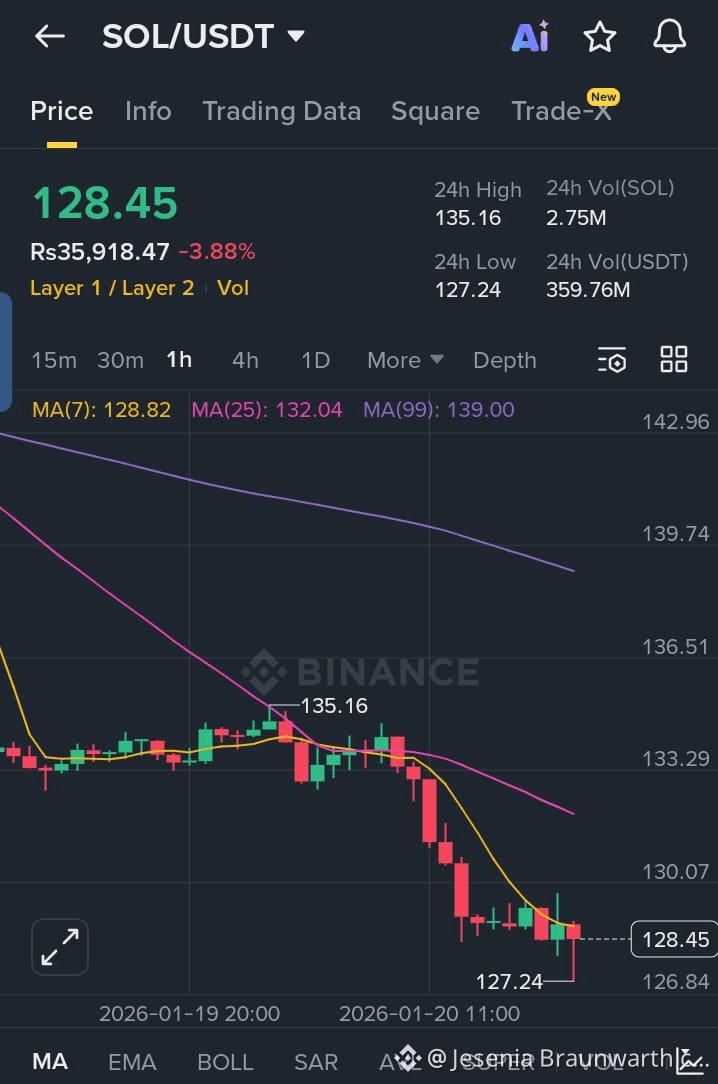Viewport: 718px width, 1084px height.
Task: Open the AI assistant icon
Action: point(530,37)
